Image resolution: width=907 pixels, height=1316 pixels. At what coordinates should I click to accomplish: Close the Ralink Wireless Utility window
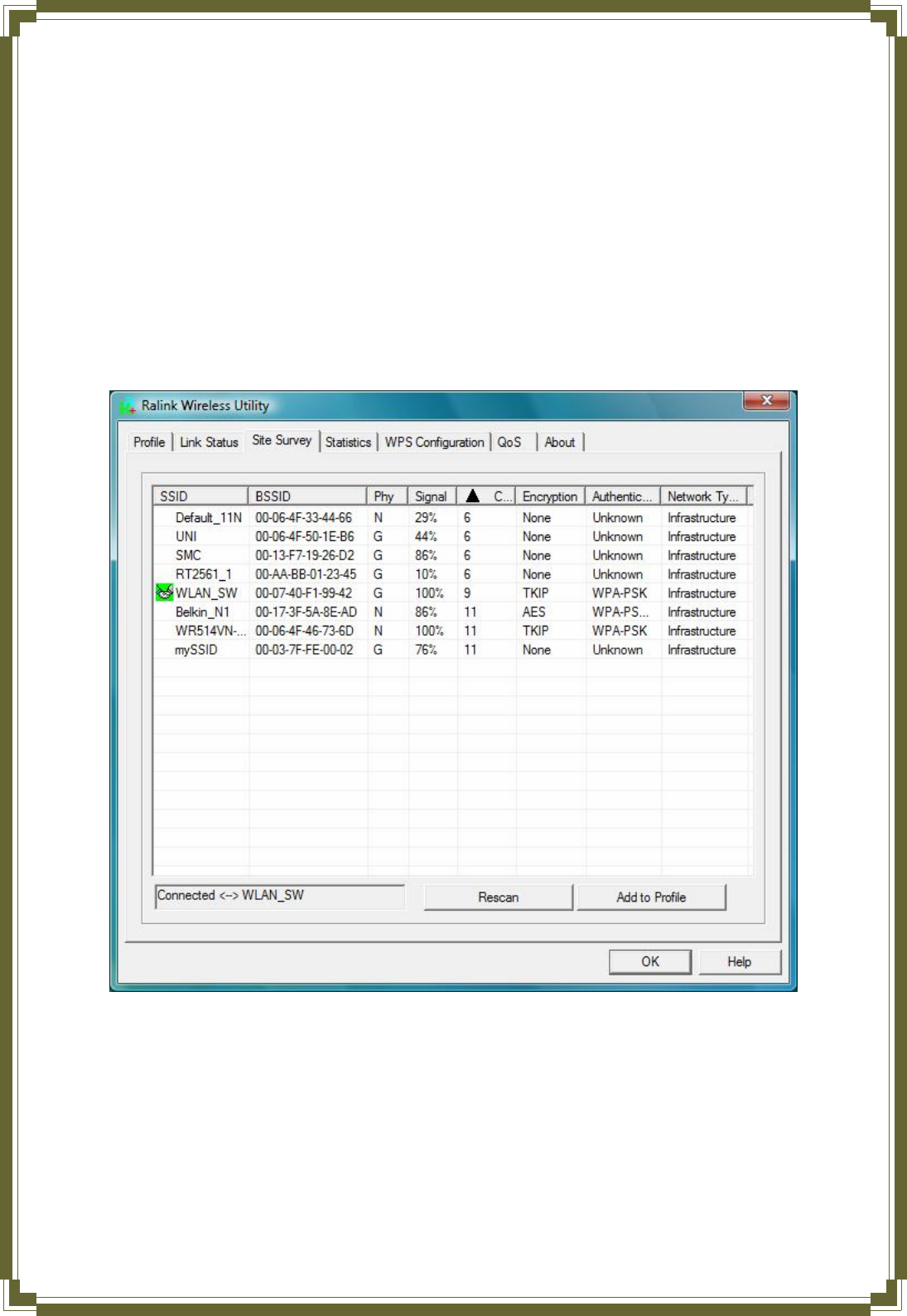766,400
